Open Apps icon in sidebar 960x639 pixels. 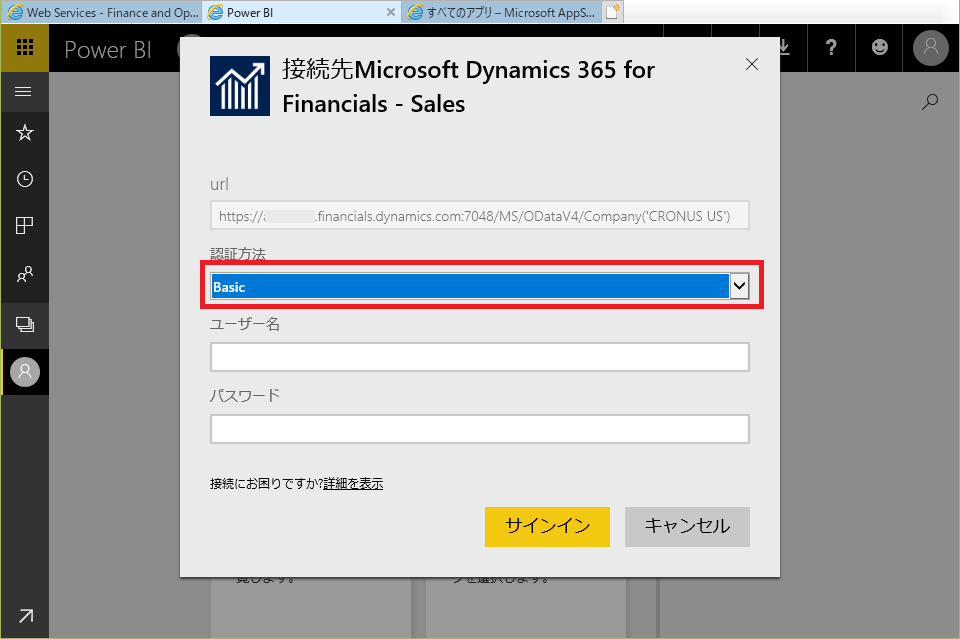pos(24,226)
